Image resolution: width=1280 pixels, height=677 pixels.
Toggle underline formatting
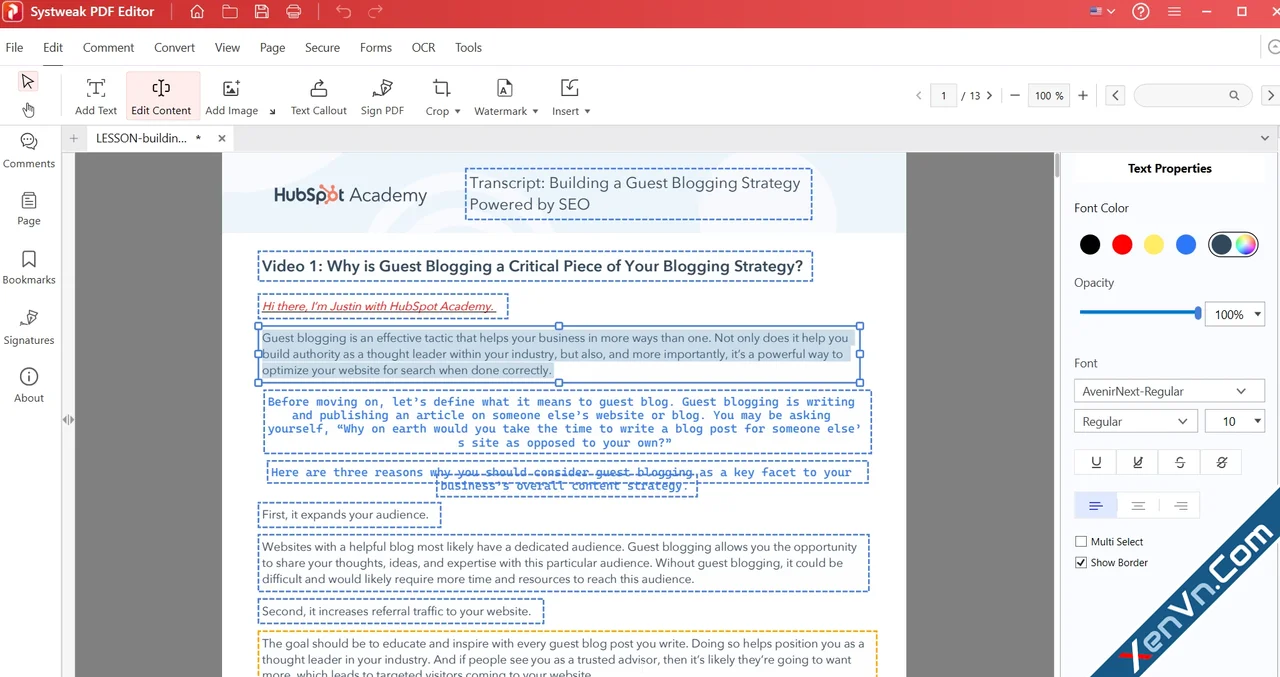tap(1096, 462)
